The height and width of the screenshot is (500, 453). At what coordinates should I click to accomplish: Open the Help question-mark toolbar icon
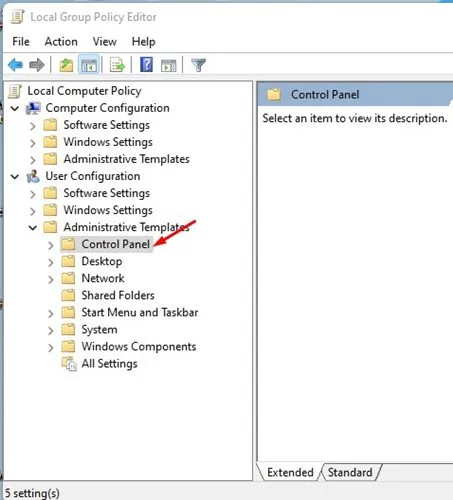click(147, 65)
